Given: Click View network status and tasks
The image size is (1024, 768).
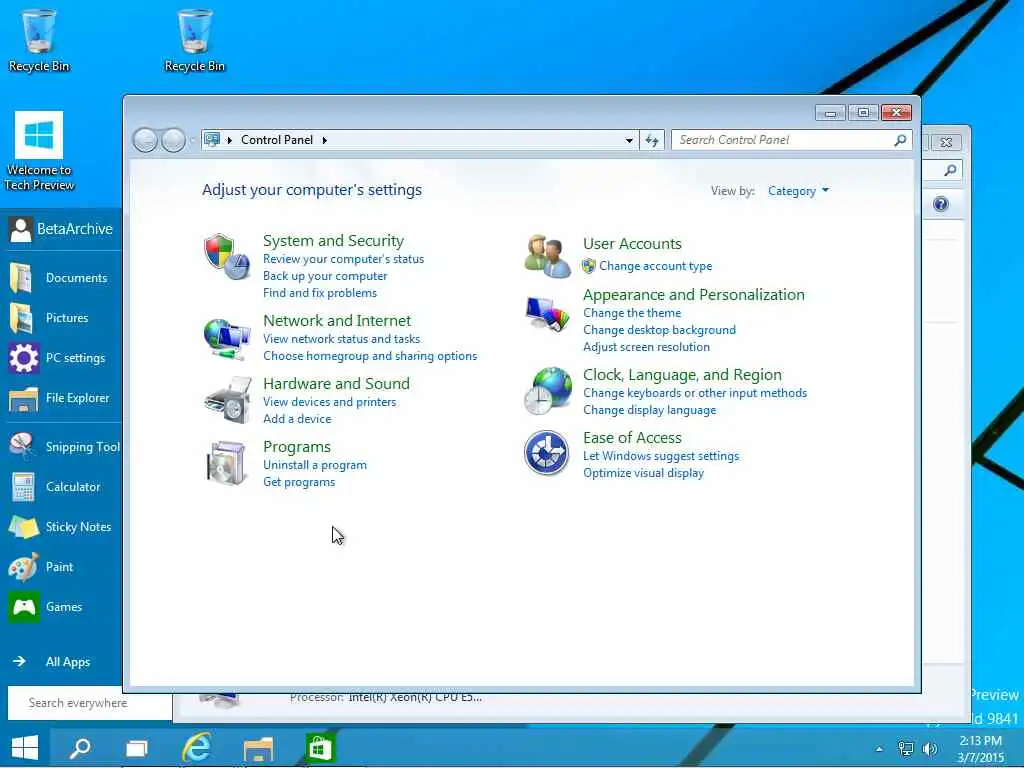Looking at the screenshot, I should point(342,339).
